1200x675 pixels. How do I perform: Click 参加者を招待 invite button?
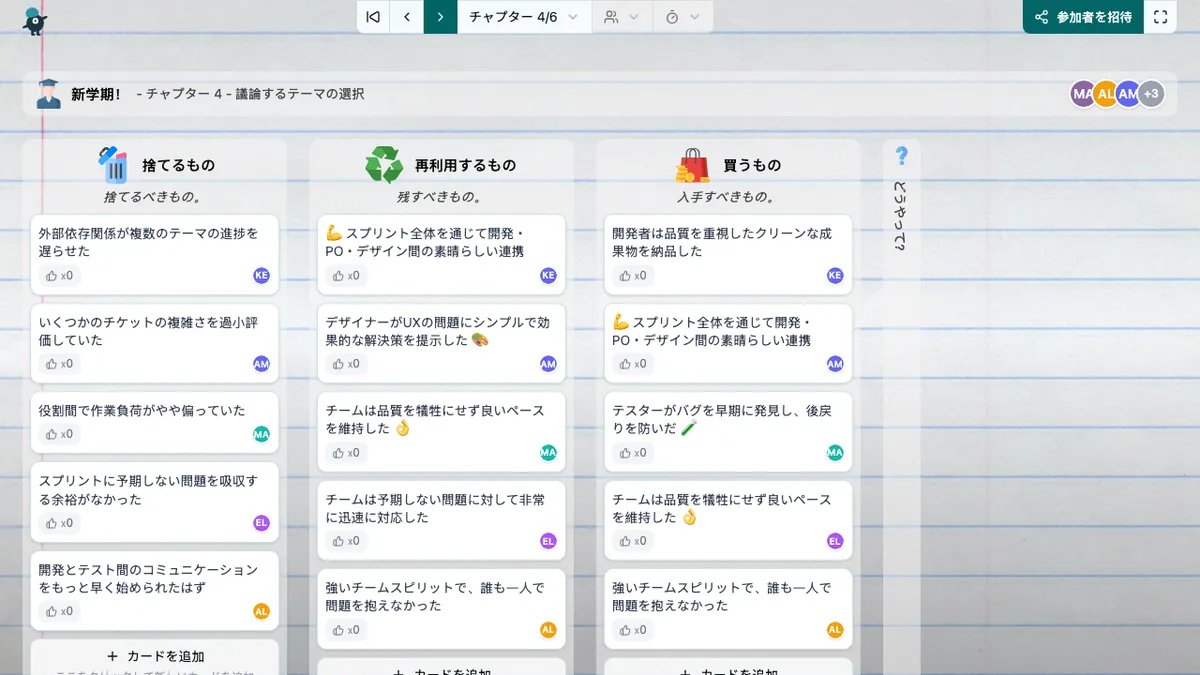tap(1083, 17)
